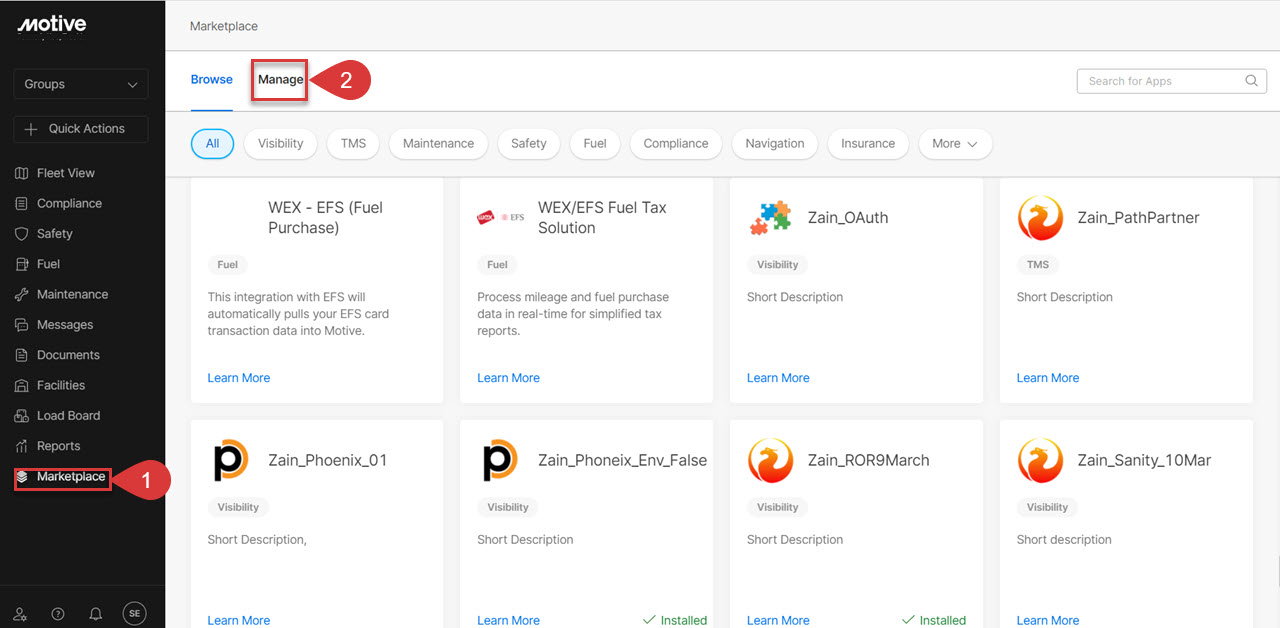The width and height of the screenshot is (1280, 628).
Task: Click the Visibility tag on Zain_Sanity_10Mar card
Action: coord(1048,507)
